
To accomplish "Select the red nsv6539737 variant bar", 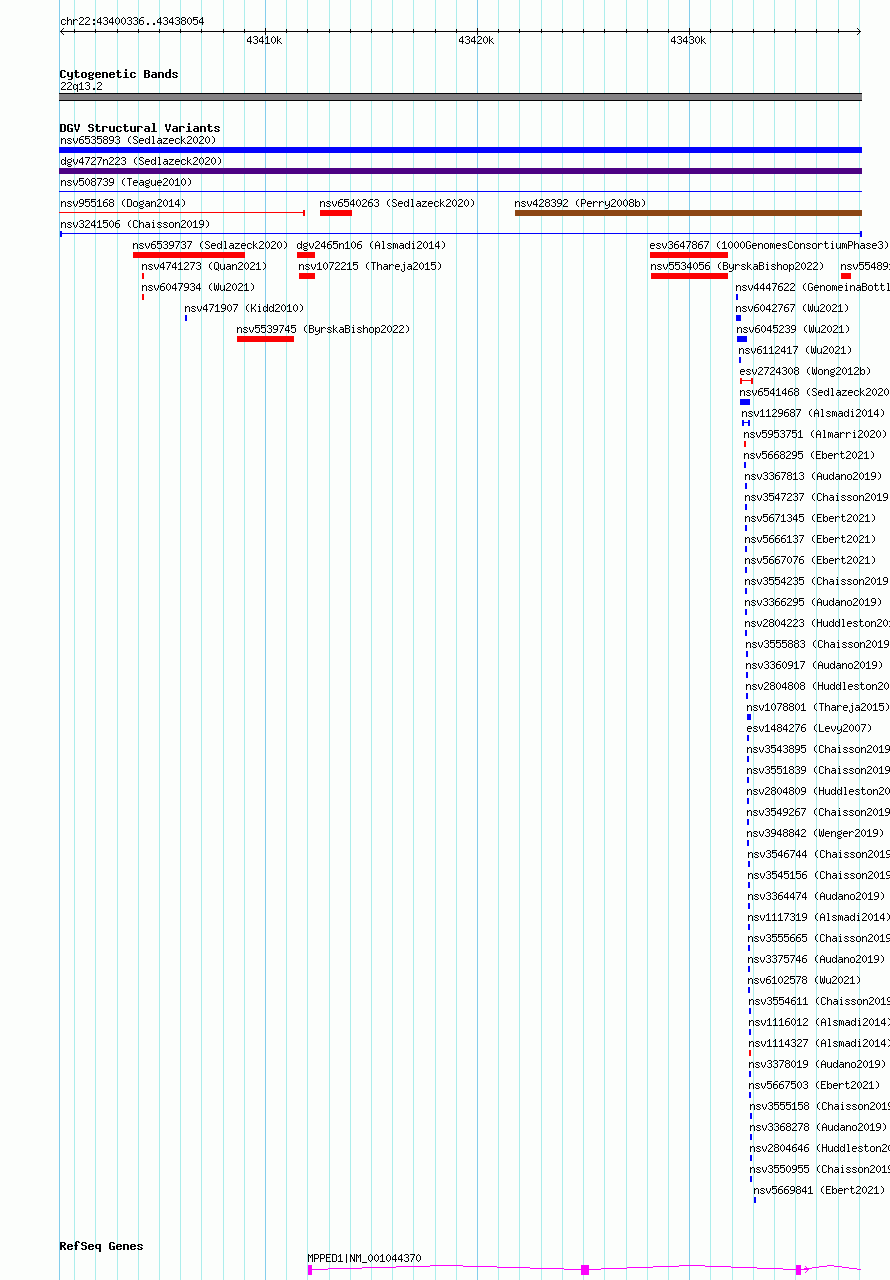I will point(189,255).
